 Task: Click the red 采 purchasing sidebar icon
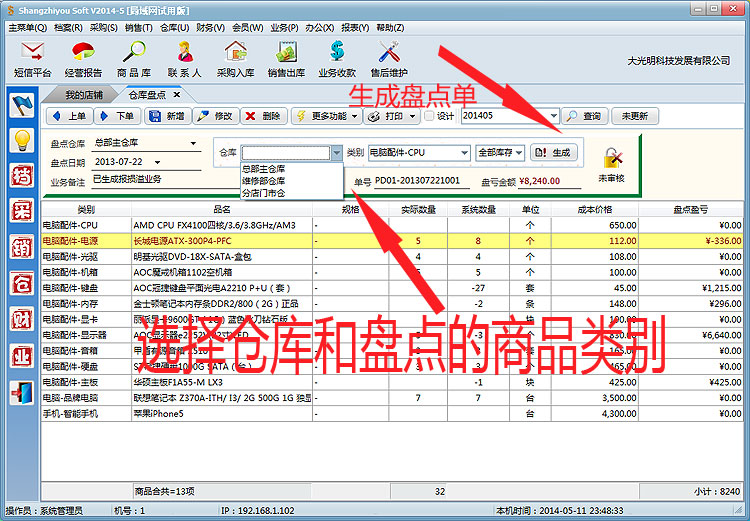(22, 211)
